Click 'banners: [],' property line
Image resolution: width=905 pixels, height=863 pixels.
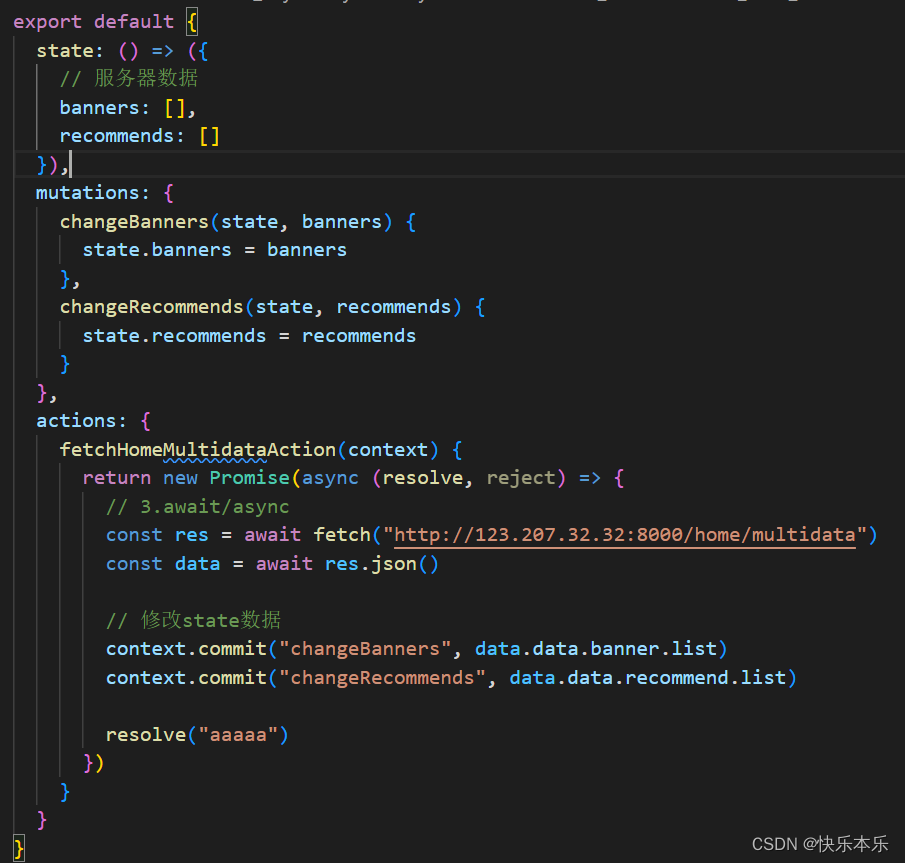(x=128, y=107)
